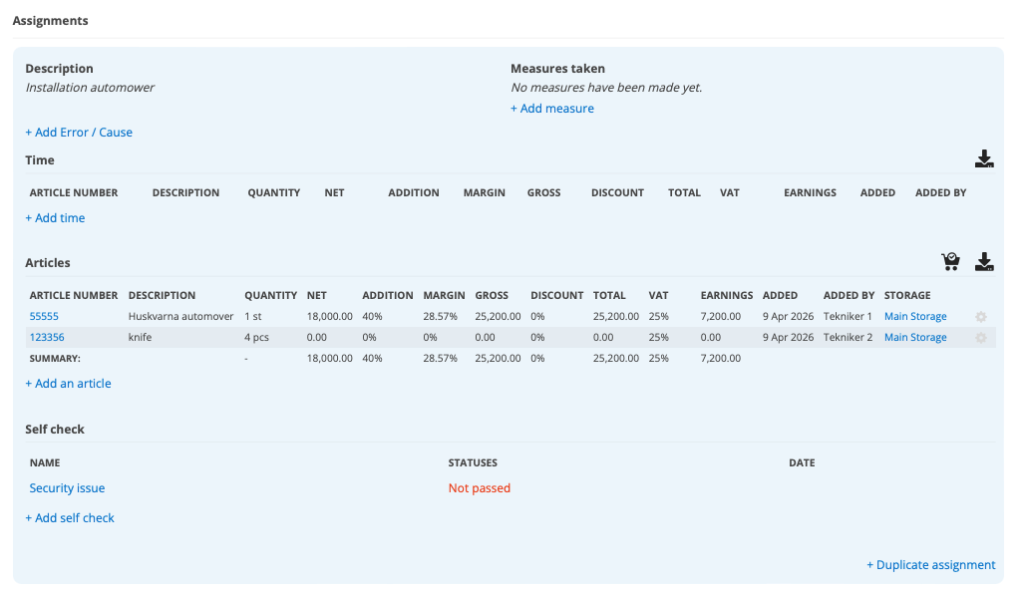Click the 'Huskvarna automover' description cell
The height and width of the screenshot is (596, 1024).
(x=181, y=316)
